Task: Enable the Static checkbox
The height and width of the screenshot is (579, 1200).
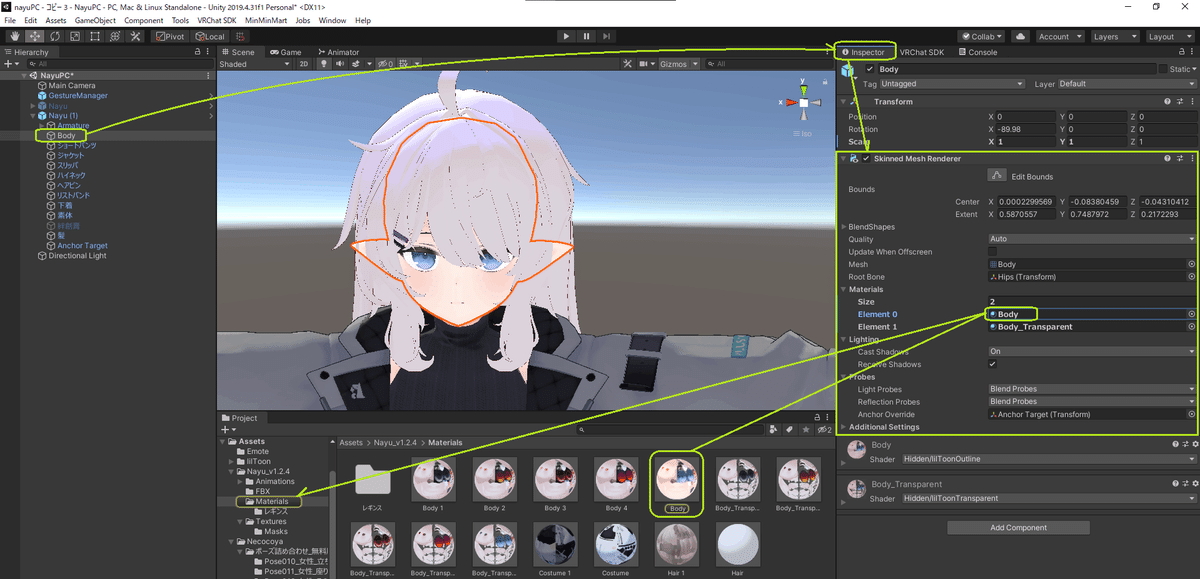Action: pyautogui.click(x=1163, y=69)
